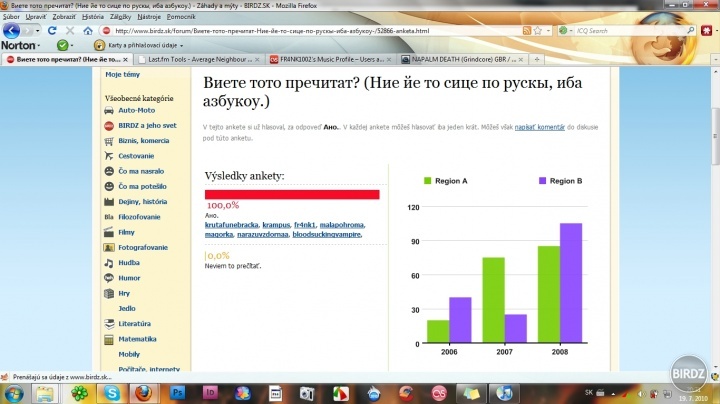Image resolution: width=720 pixels, height=404 pixels.
Task: Click into the ICQ Search field
Action: (x=630, y=31)
